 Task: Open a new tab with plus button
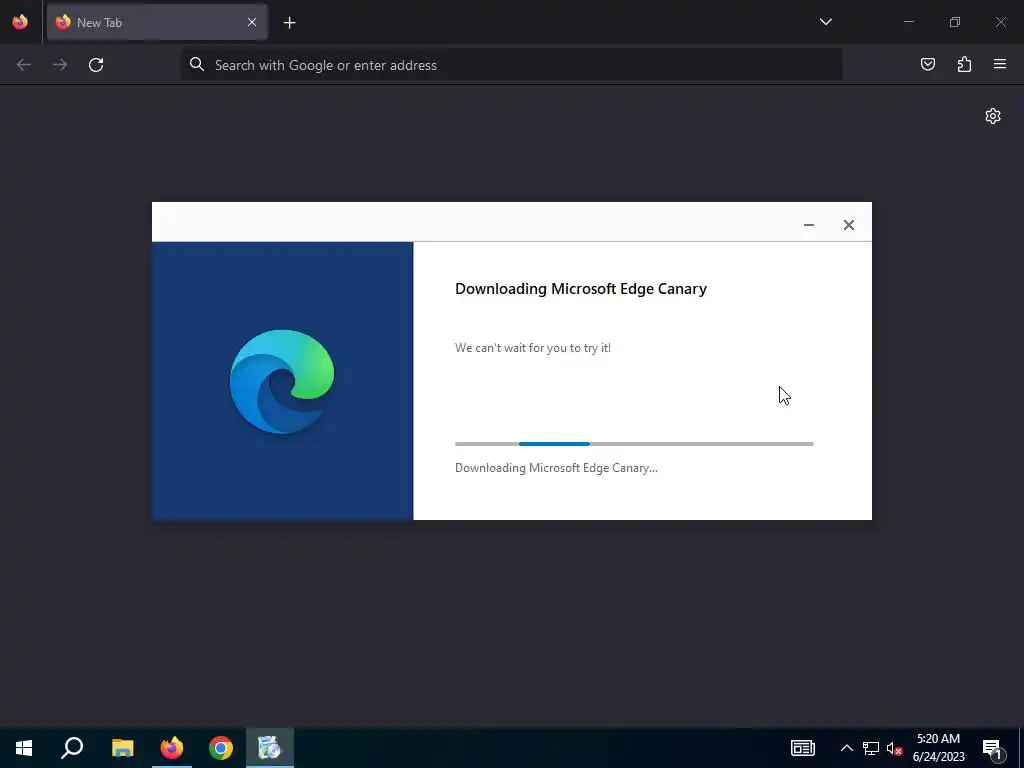click(x=289, y=23)
